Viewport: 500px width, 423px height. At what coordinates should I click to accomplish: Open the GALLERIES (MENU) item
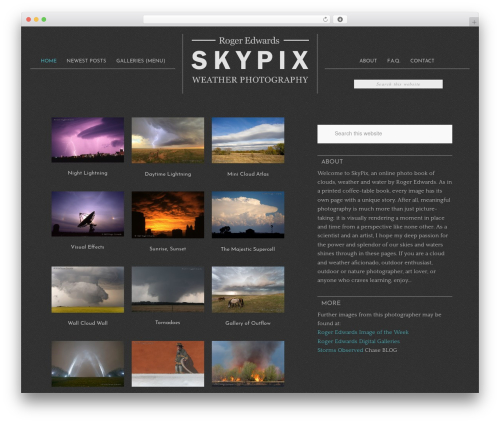click(141, 61)
